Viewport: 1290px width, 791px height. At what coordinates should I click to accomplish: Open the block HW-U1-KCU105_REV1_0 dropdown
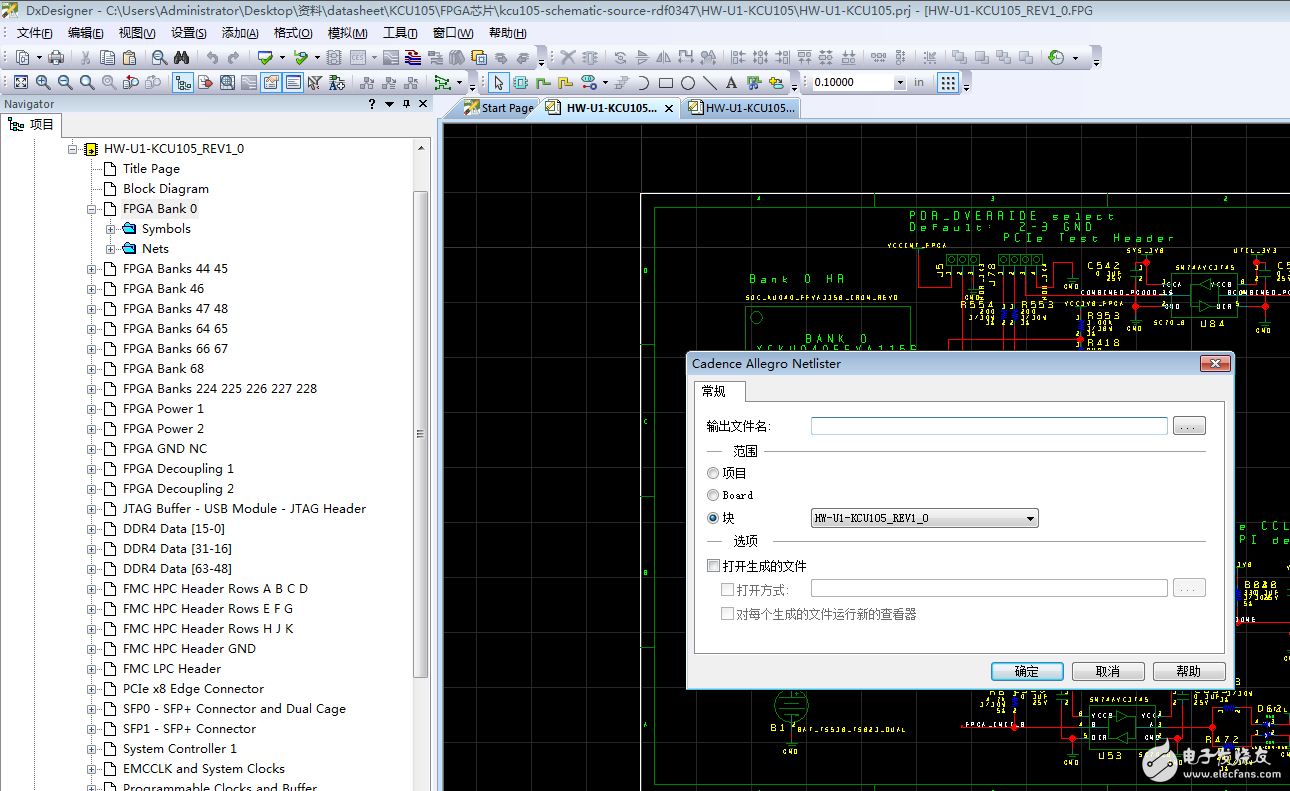click(x=1031, y=518)
